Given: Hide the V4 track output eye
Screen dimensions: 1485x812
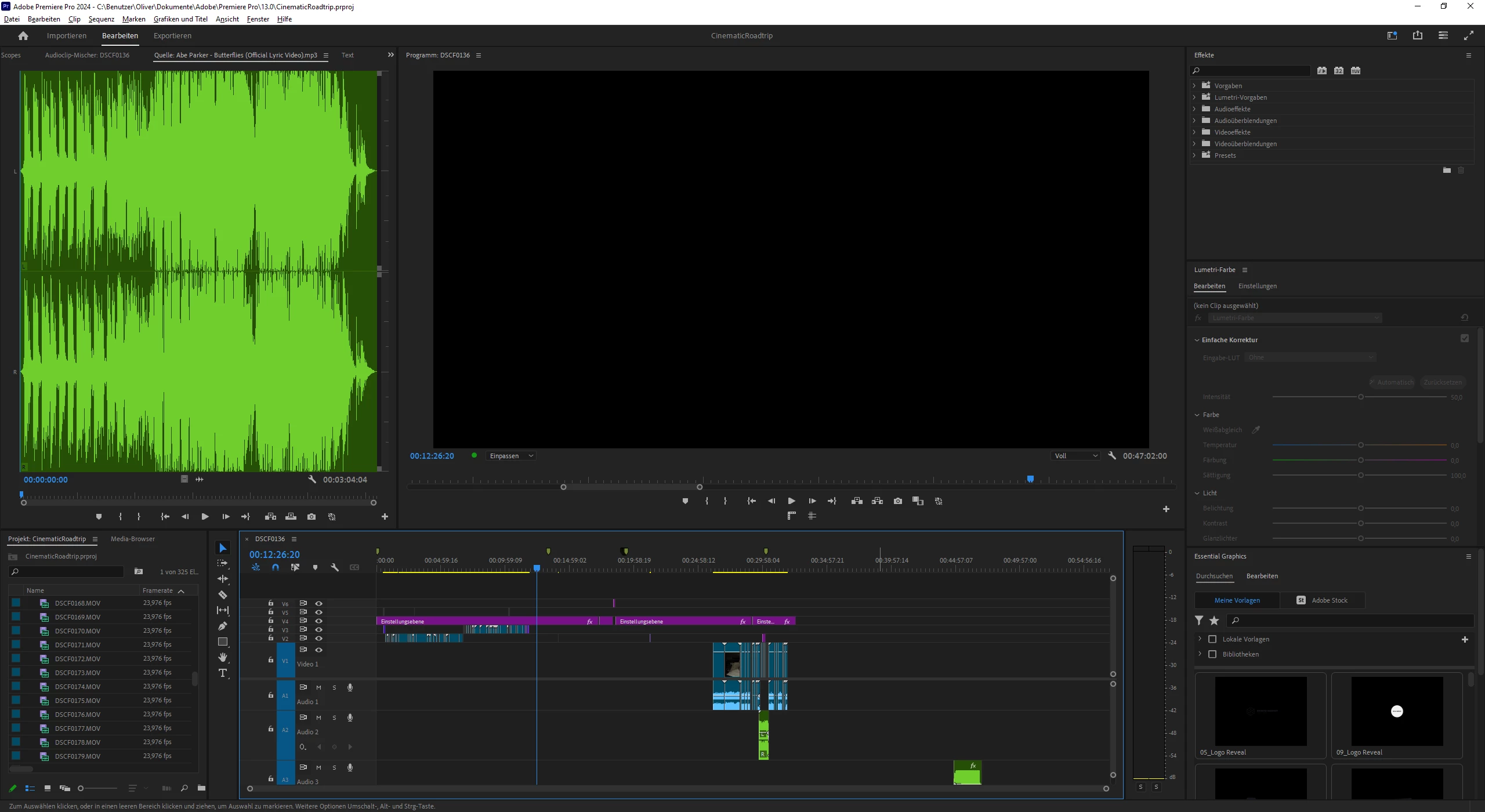Looking at the screenshot, I should click(318, 621).
